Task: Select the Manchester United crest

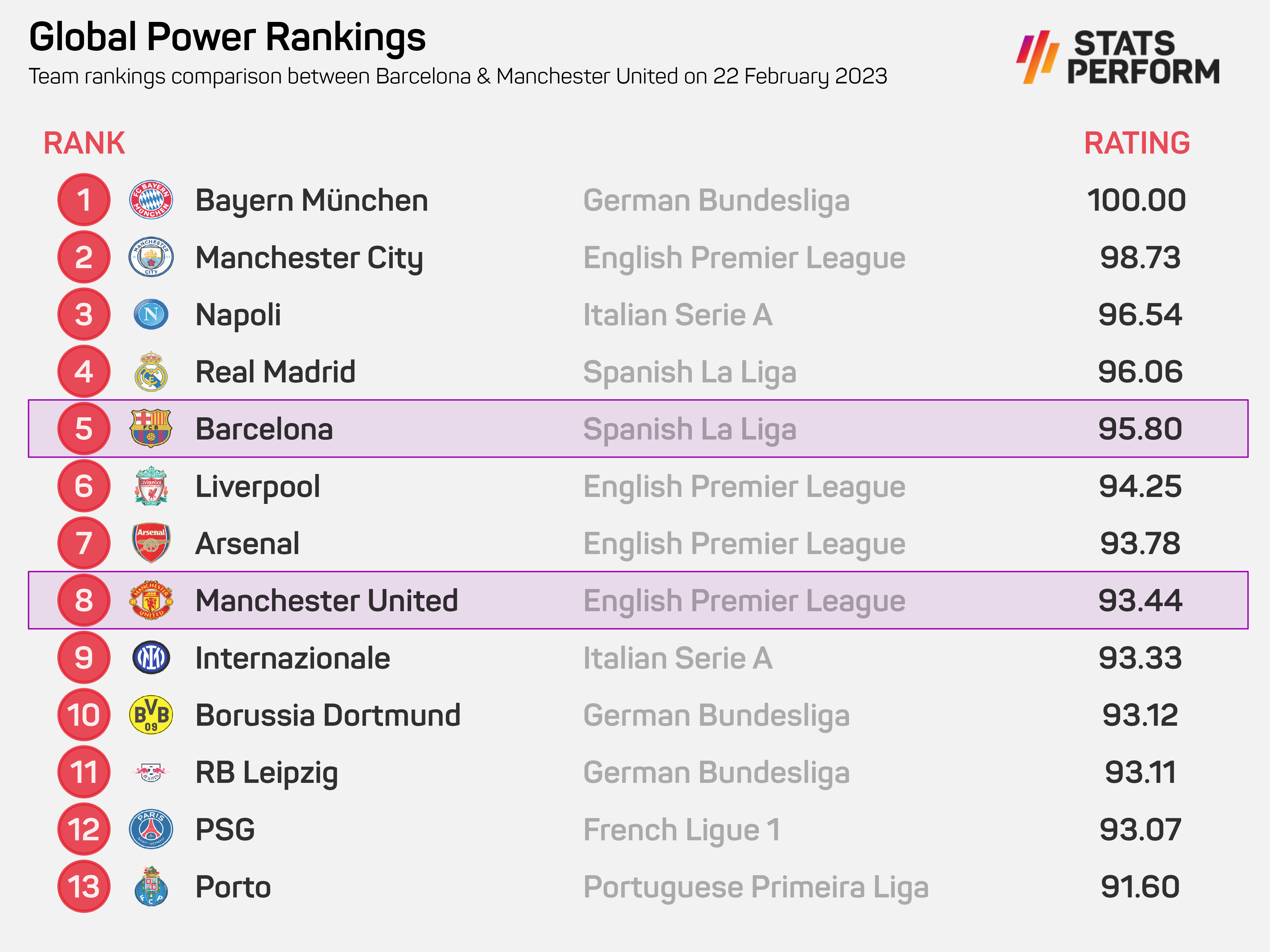Action: pos(150,600)
